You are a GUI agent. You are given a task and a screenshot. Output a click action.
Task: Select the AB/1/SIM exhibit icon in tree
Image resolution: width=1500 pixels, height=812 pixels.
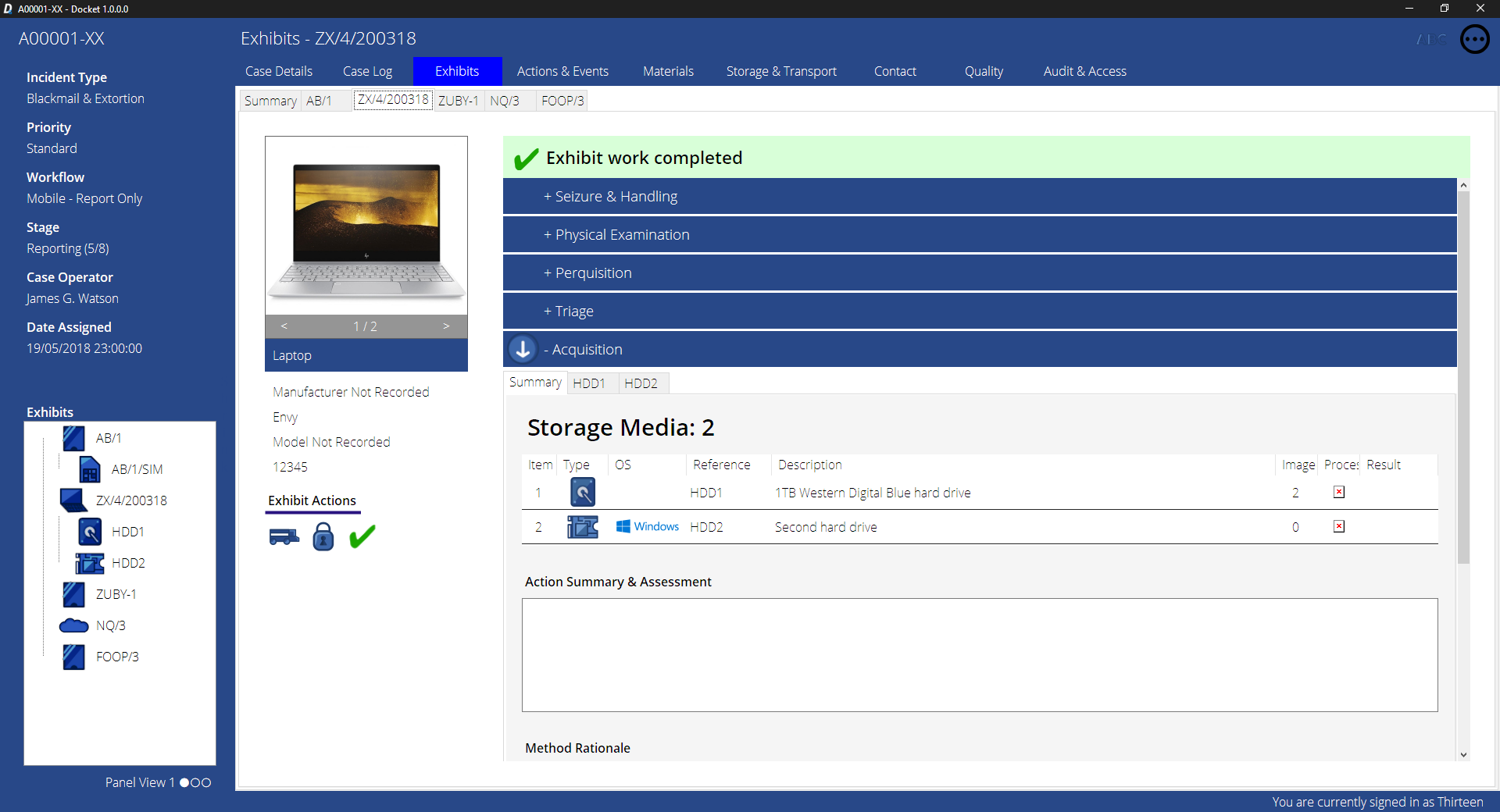90,469
